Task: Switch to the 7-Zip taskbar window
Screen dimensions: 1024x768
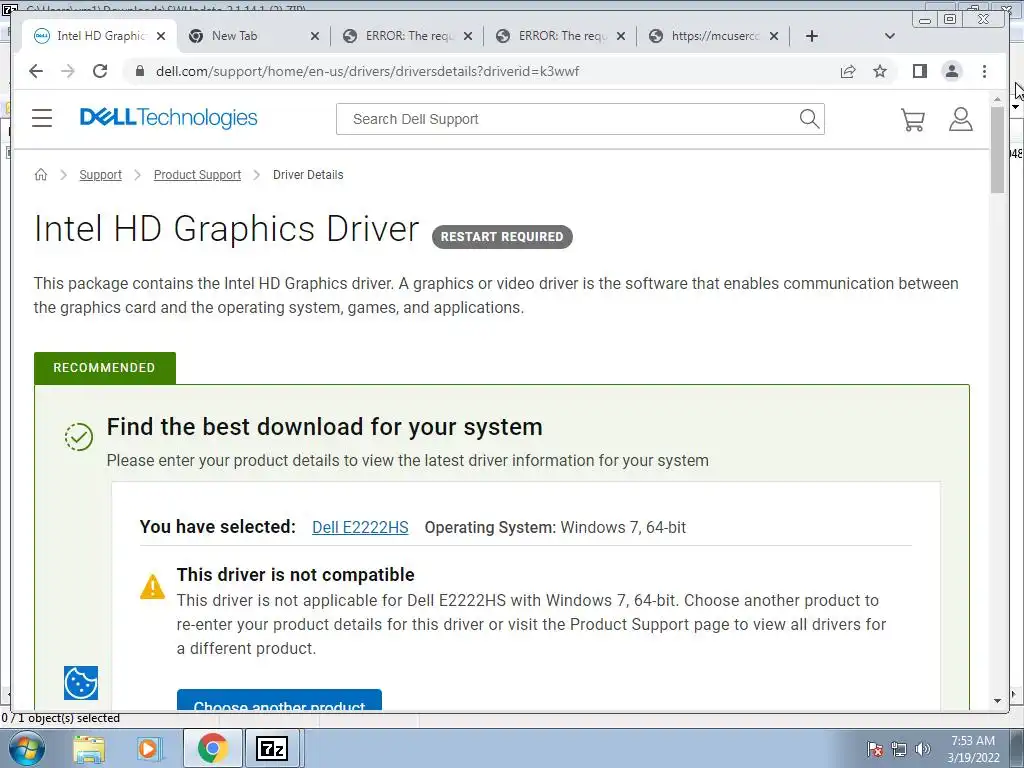Action: pos(272,748)
